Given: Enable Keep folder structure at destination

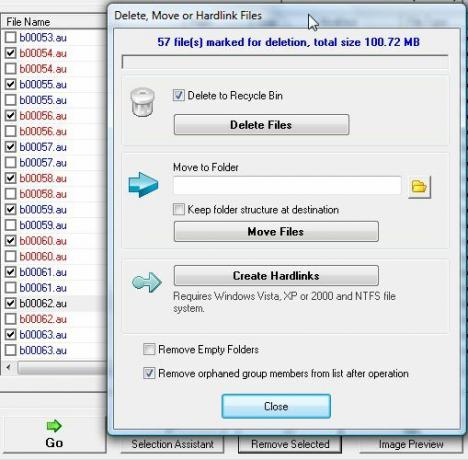Looking at the screenshot, I should click(179, 210).
